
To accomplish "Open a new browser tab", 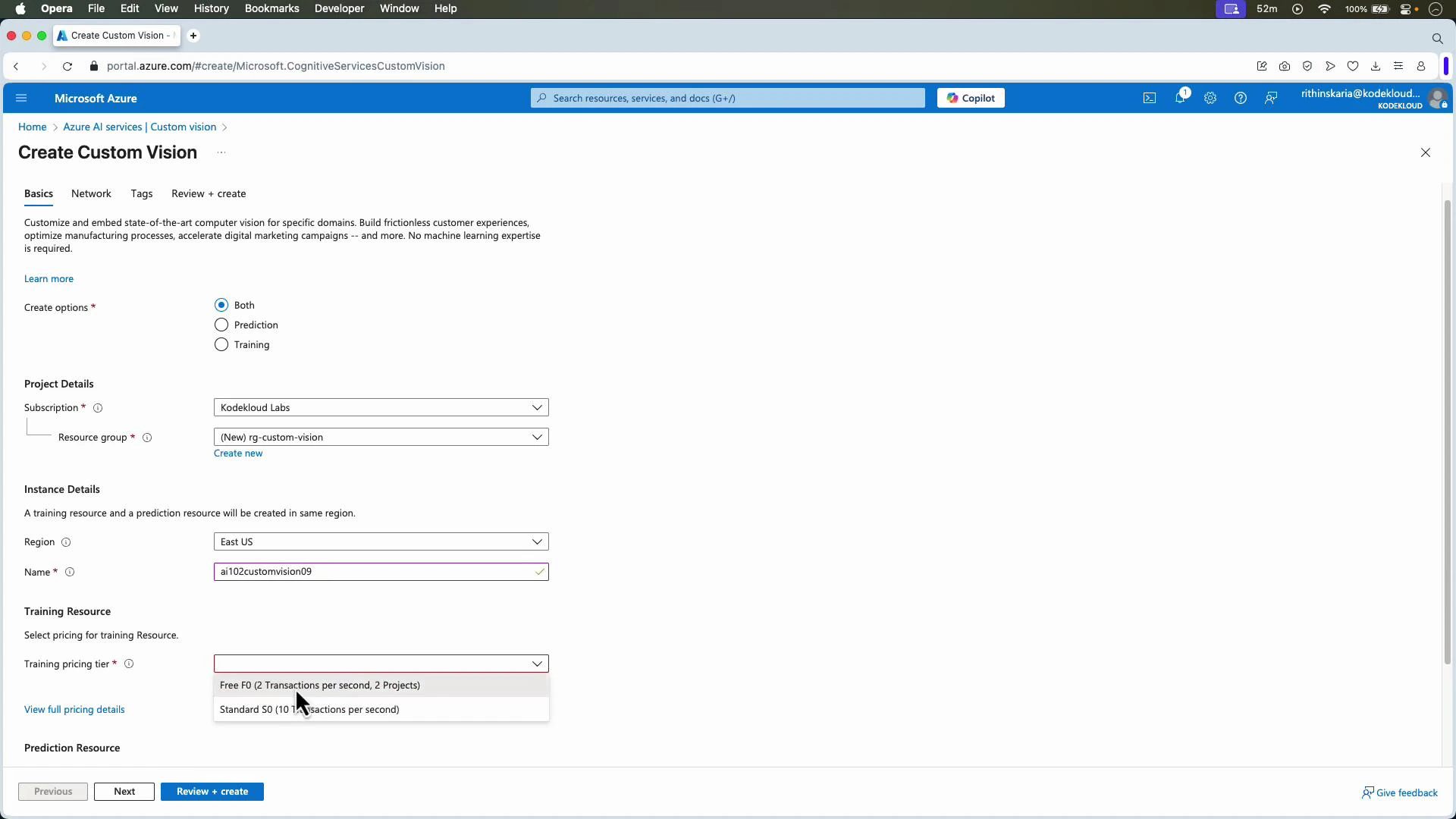I will click(193, 36).
